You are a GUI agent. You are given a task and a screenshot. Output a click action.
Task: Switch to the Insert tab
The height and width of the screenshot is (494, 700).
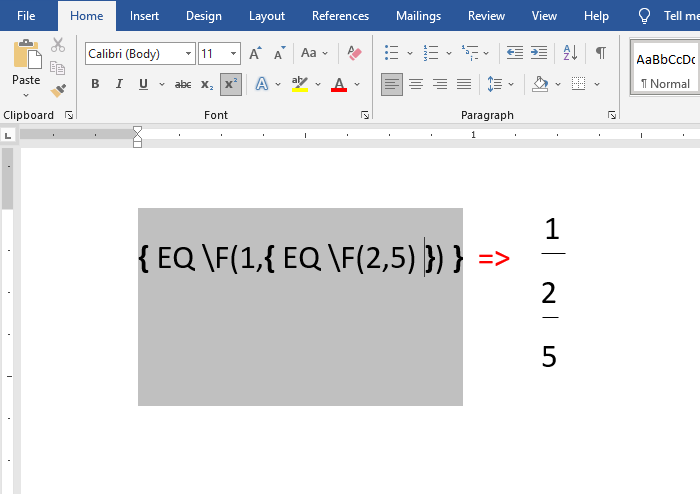[144, 16]
